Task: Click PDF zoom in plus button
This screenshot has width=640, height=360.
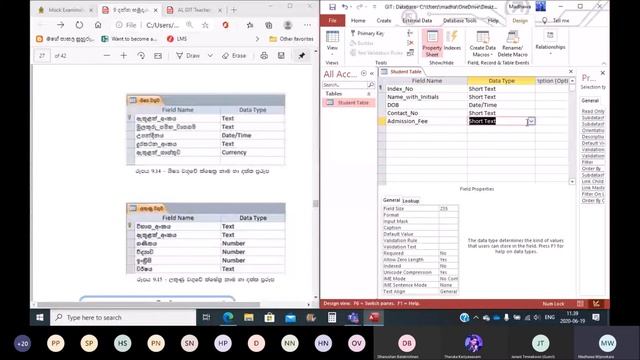Action: 124,56
